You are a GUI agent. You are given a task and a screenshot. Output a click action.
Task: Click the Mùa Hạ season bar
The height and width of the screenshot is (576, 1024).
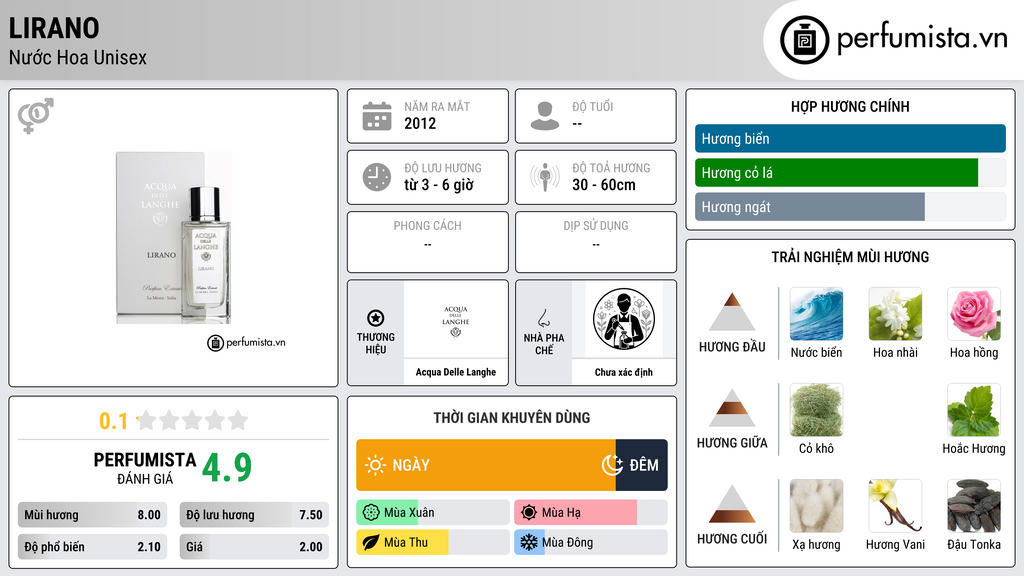(x=591, y=513)
